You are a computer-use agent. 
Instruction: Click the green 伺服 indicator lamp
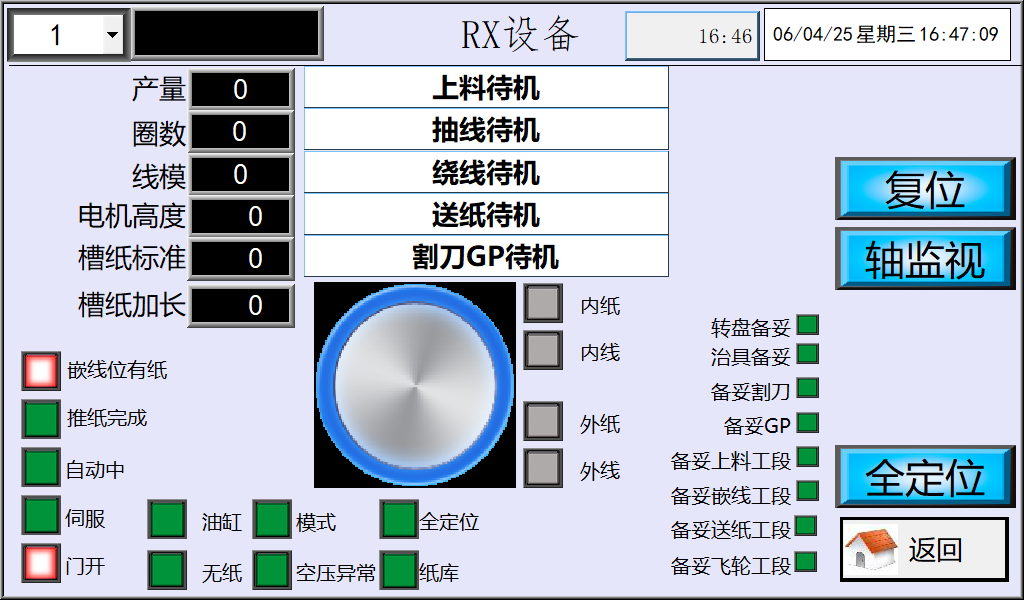coord(41,516)
